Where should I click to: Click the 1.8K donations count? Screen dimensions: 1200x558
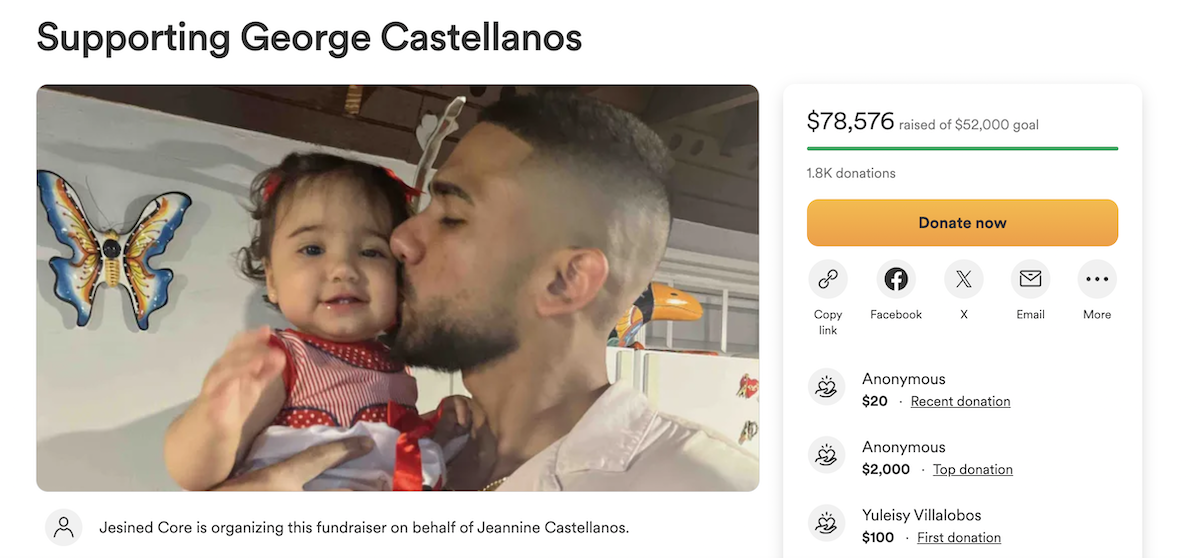coord(851,173)
